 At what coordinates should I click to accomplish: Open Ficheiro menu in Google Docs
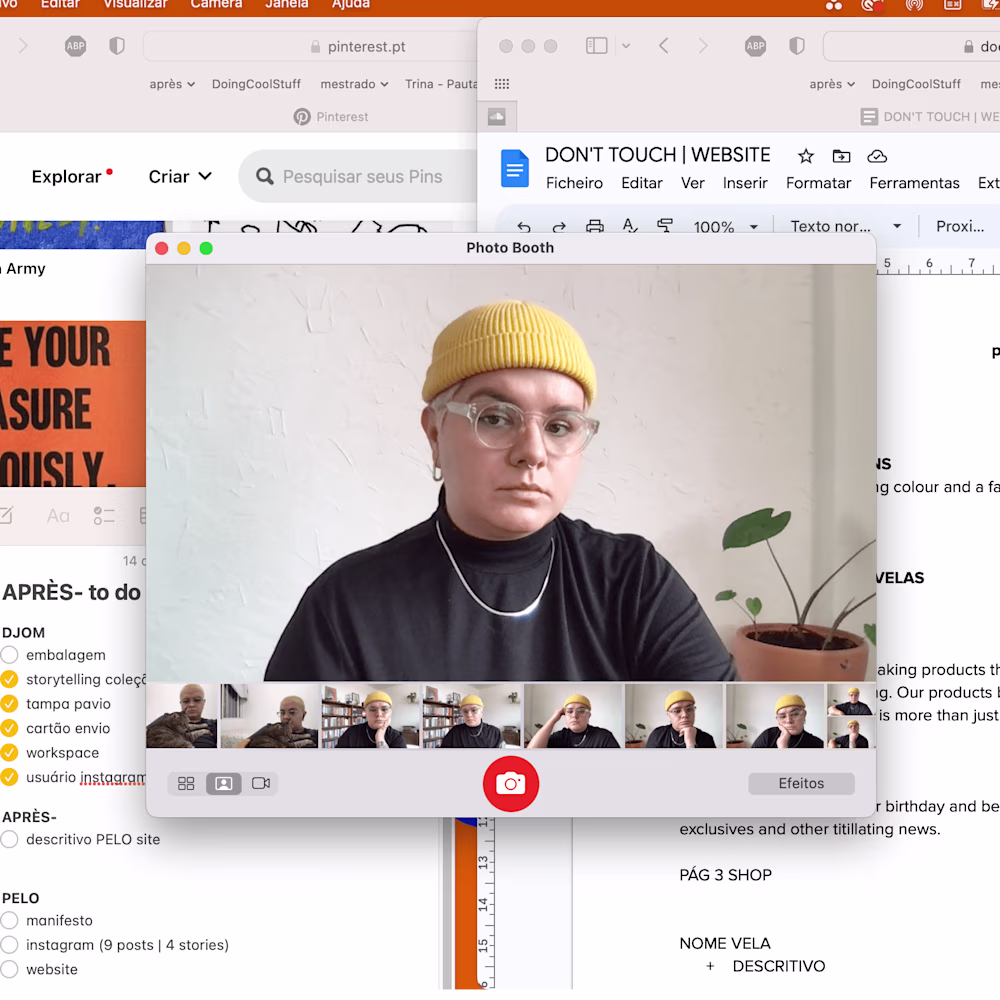(574, 183)
